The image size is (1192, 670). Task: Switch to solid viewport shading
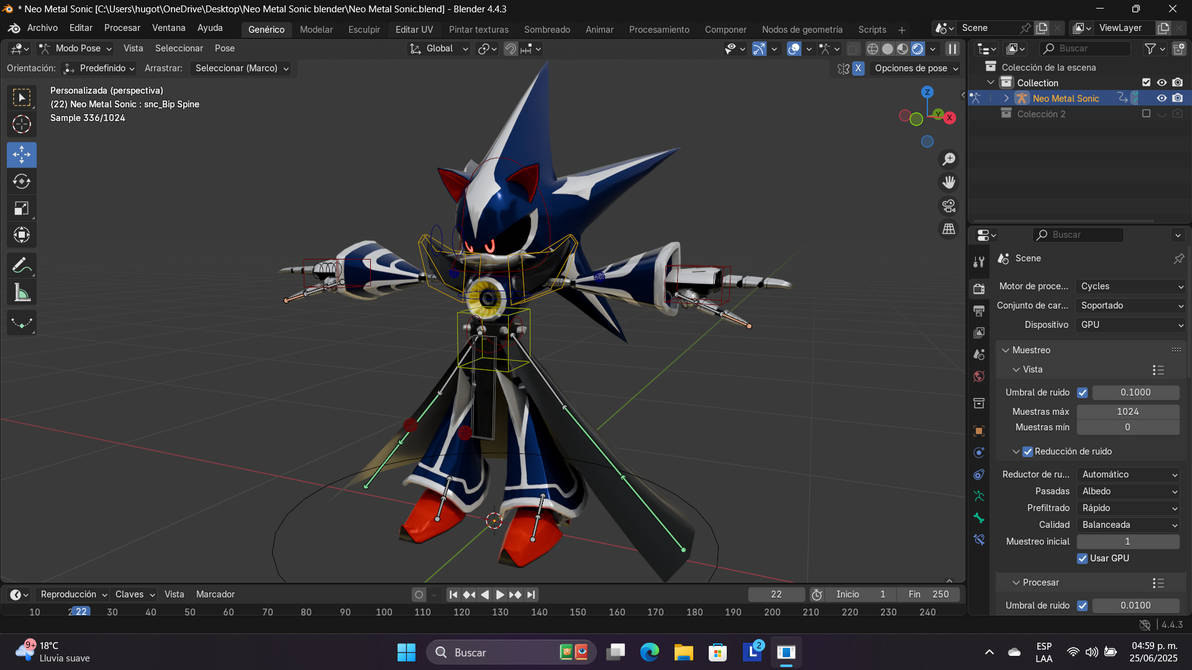887,49
